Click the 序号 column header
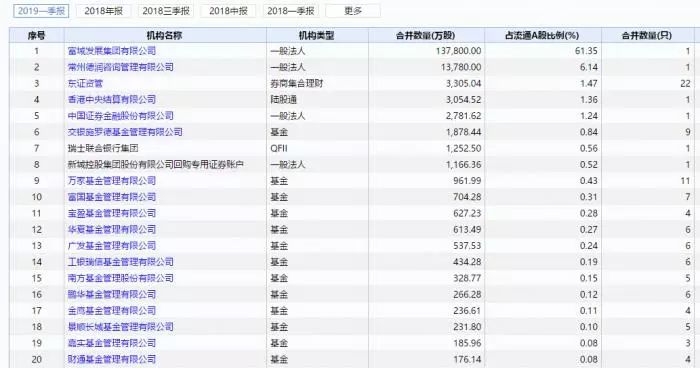 (x=37, y=35)
